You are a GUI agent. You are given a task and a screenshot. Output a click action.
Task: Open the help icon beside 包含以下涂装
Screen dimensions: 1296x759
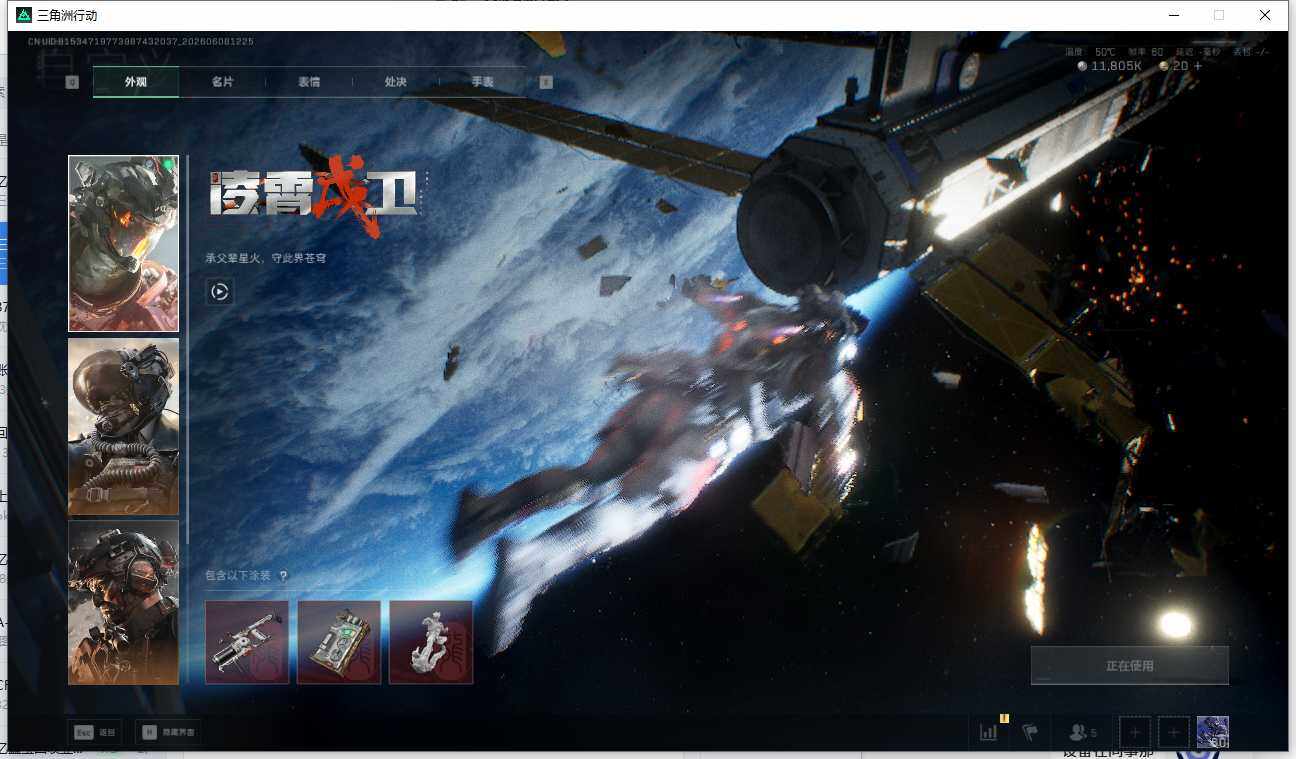(x=283, y=576)
